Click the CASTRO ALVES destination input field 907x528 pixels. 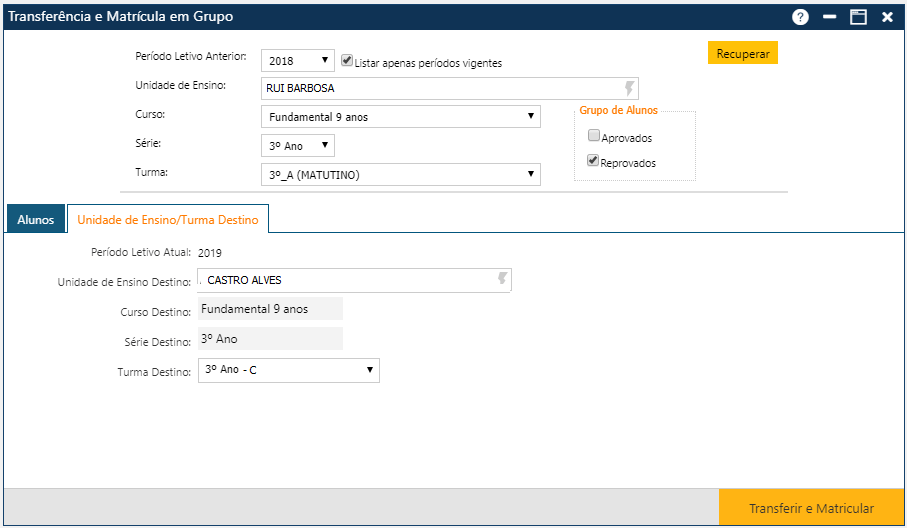point(345,280)
